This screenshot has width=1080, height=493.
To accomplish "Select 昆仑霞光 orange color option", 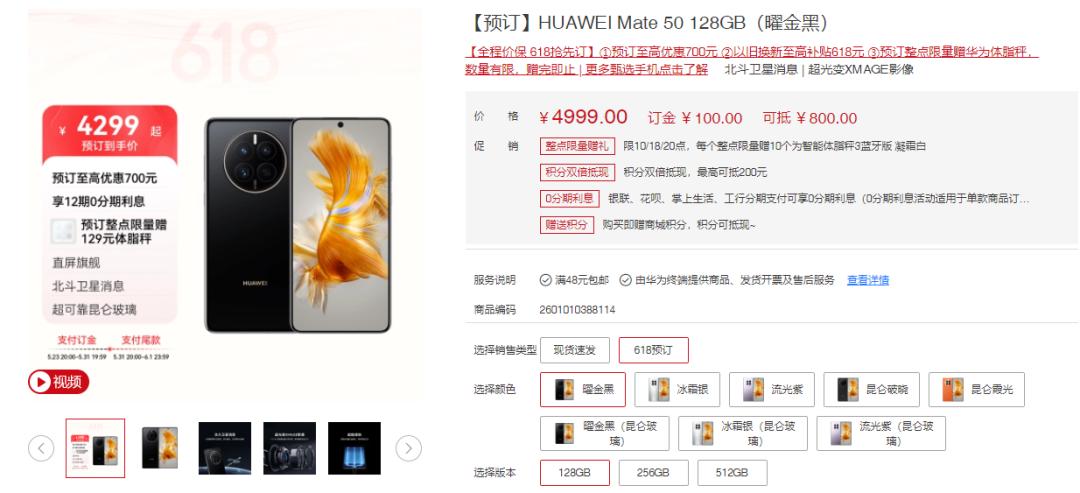I will click(977, 390).
